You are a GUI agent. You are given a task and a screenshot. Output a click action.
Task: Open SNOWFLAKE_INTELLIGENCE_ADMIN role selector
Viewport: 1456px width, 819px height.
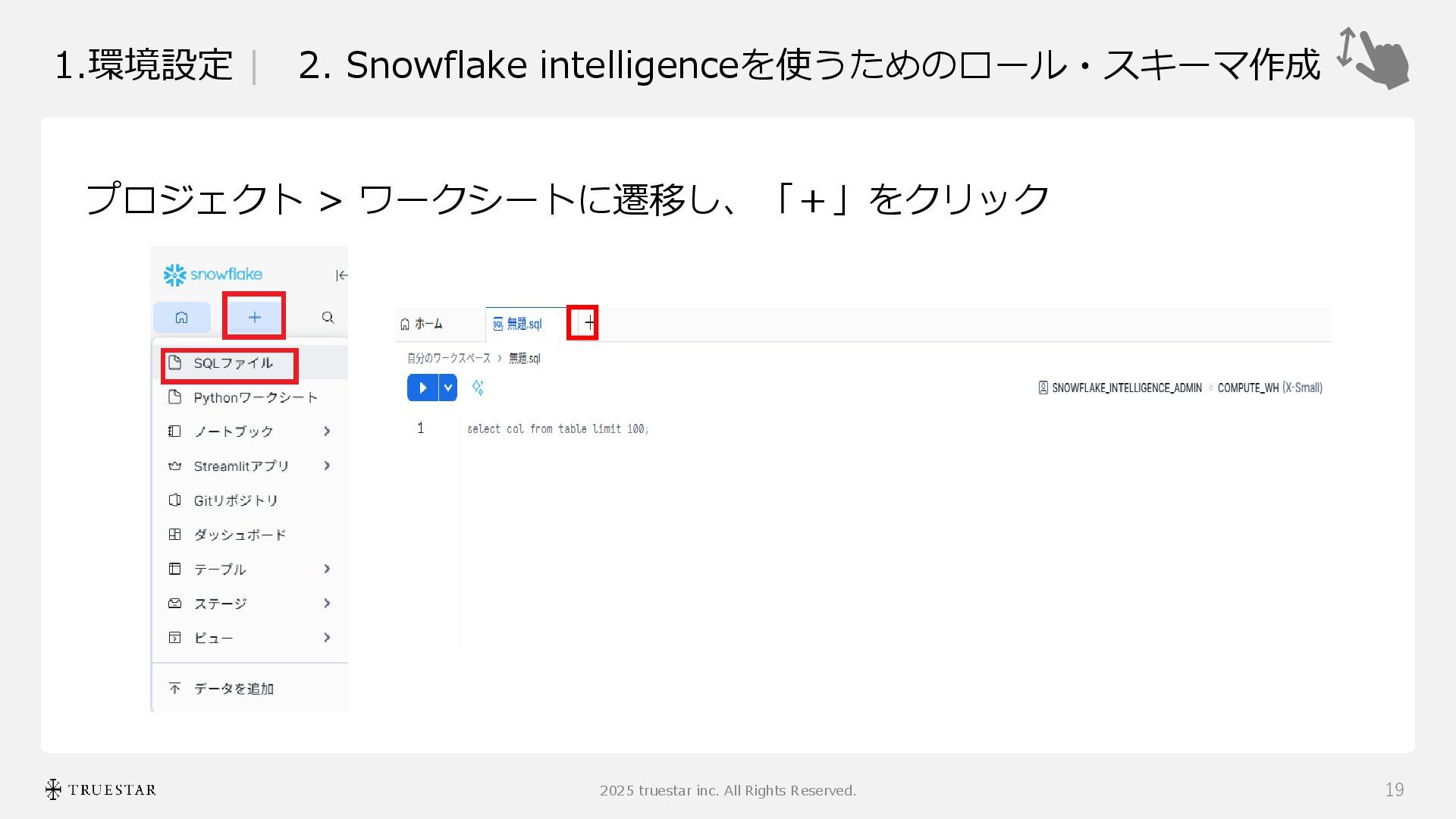coord(1126,388)
